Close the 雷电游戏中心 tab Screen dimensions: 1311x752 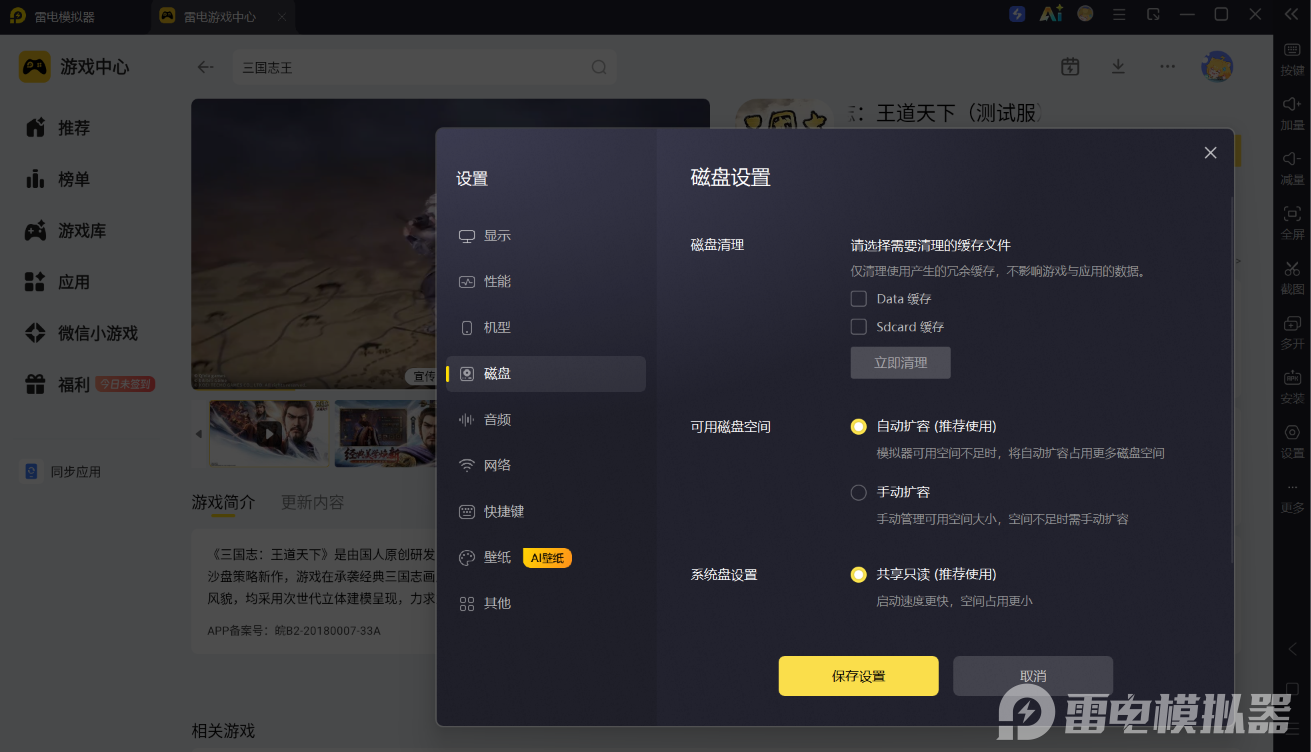click(283, 17)
